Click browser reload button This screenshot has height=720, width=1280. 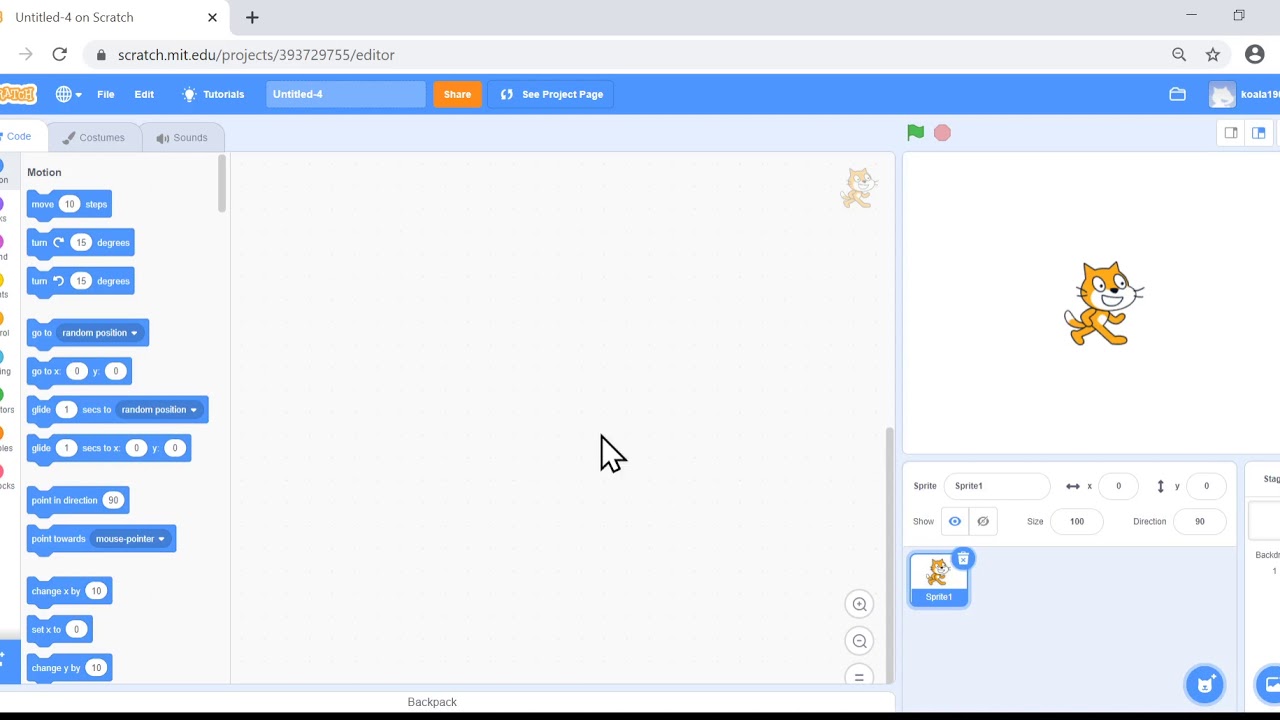coord(59,54)
